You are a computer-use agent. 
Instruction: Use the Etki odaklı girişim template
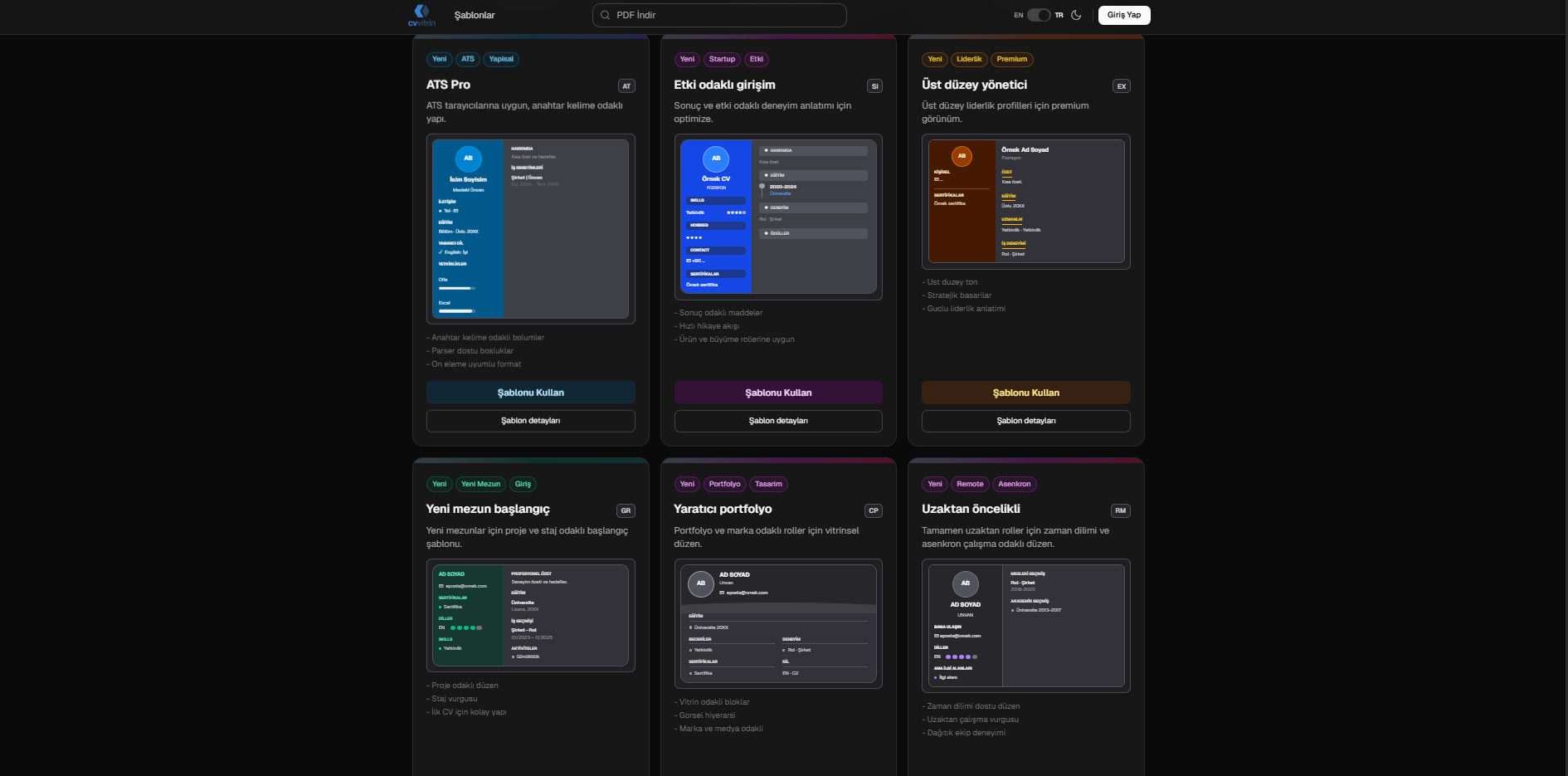click(778, 393)
